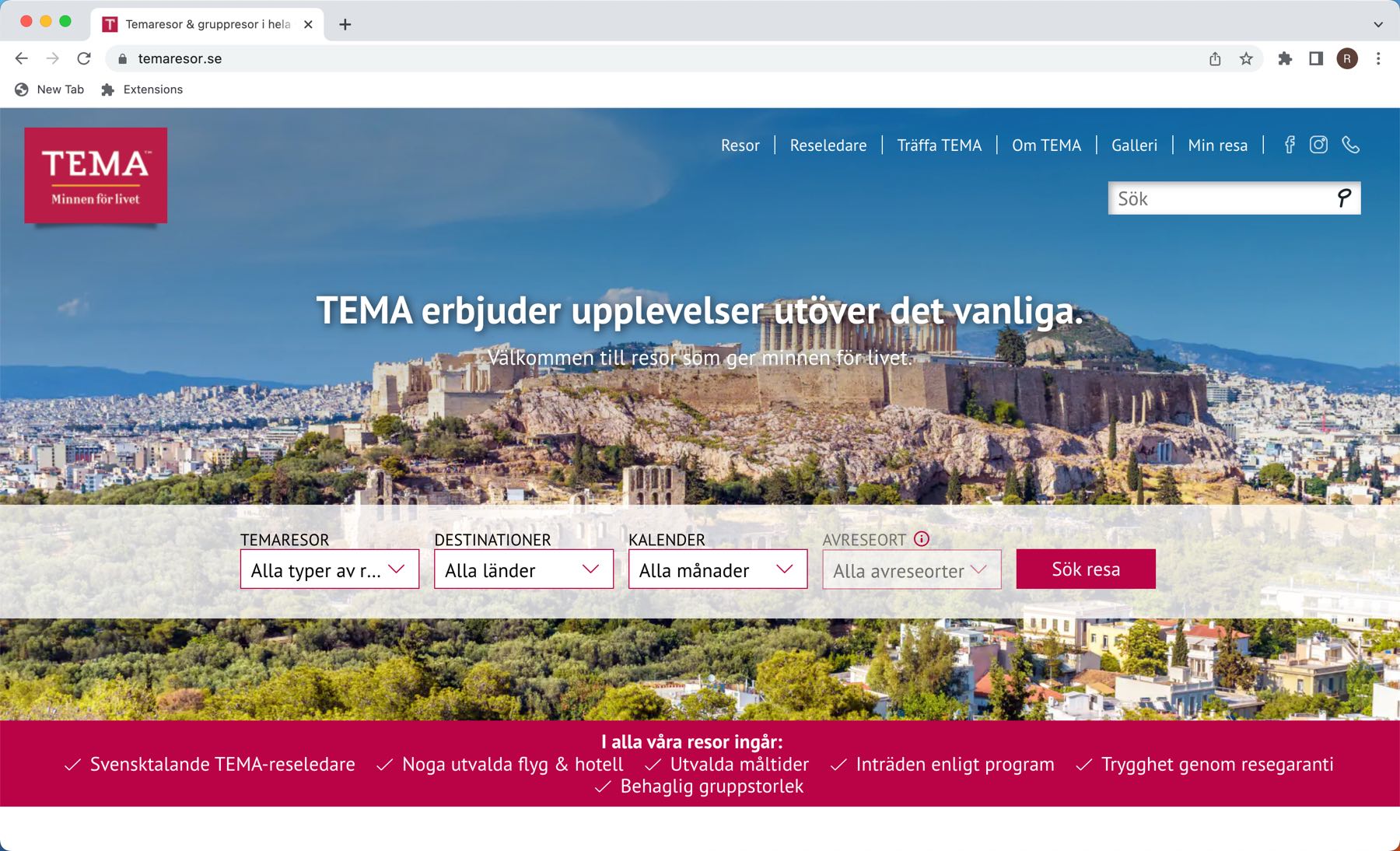
Task: Open the side panel icon
Action: (x=1316, y=58)
